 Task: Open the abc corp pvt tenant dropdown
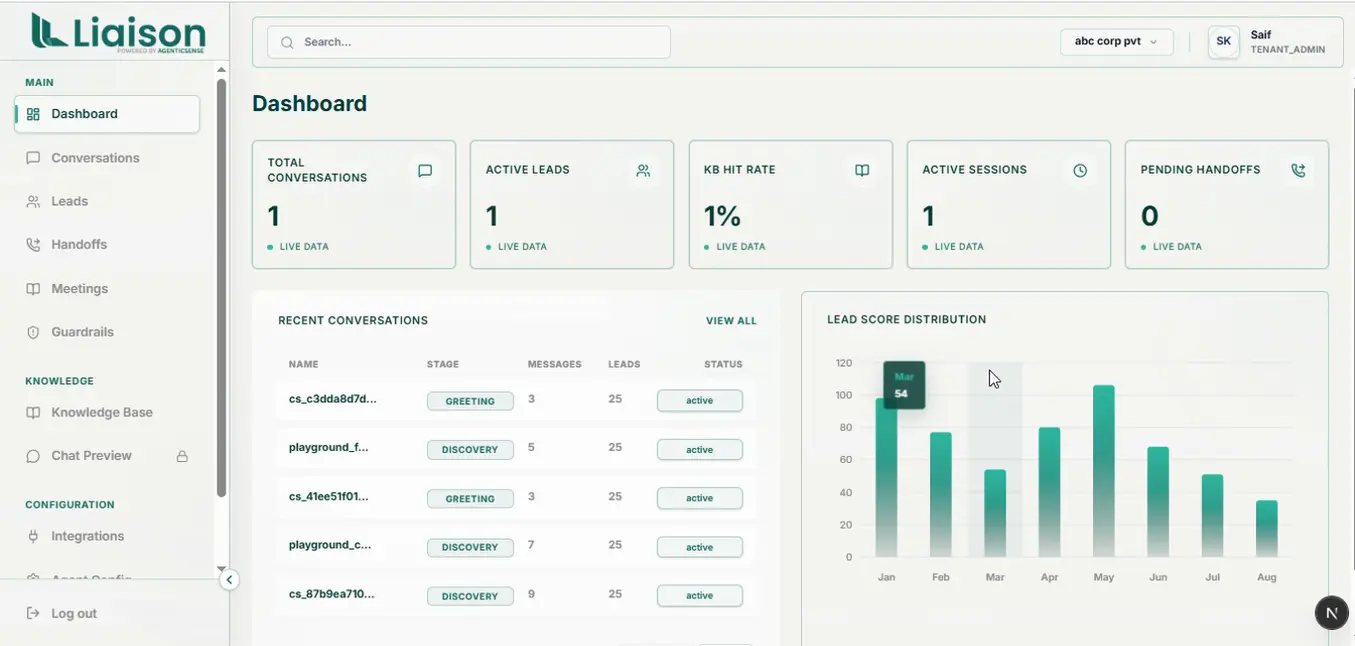[1116, 42]
